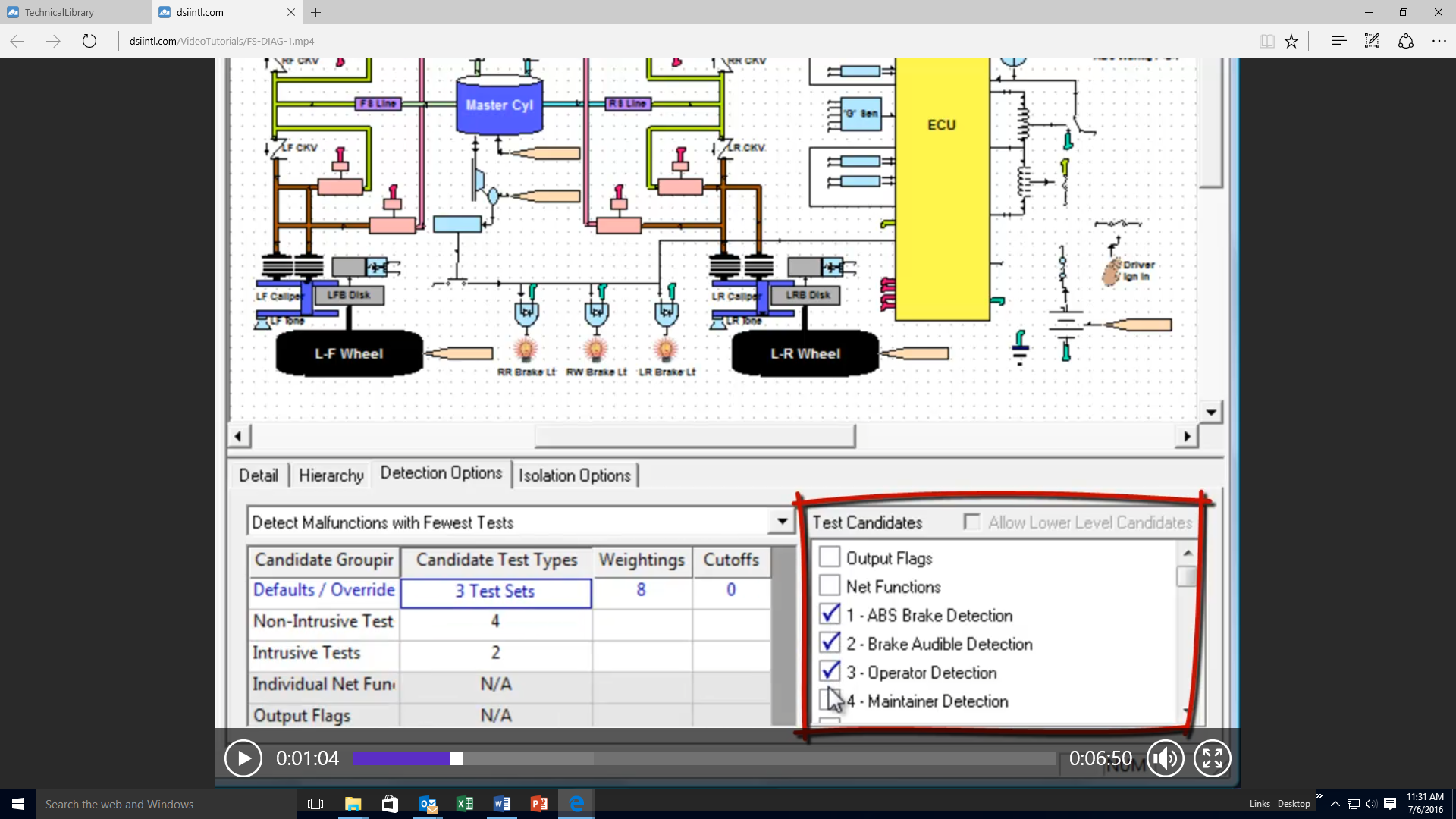Play the video tutorial
This screenshot has height=819, width=1456.
pos(243,758)
